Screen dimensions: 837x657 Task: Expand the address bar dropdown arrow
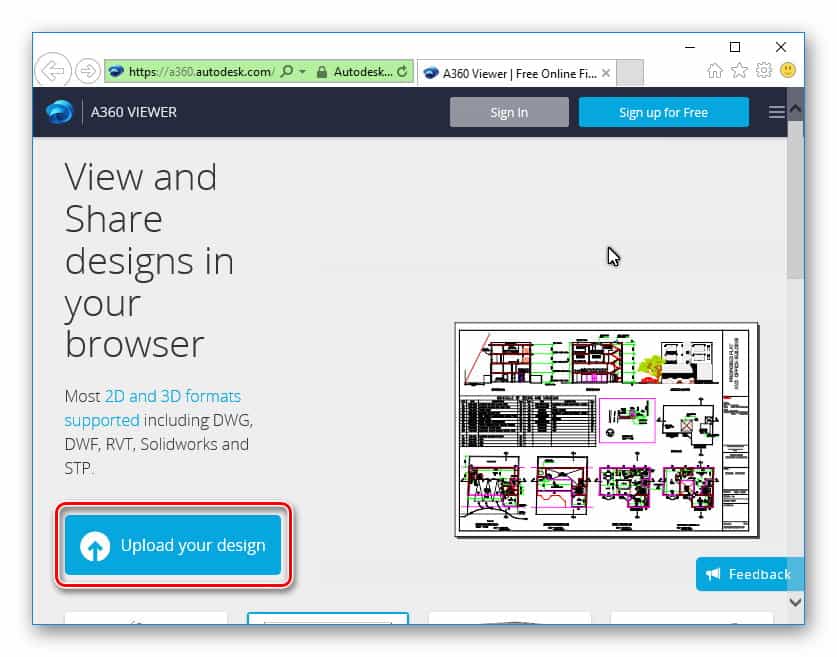coord(302,72)
